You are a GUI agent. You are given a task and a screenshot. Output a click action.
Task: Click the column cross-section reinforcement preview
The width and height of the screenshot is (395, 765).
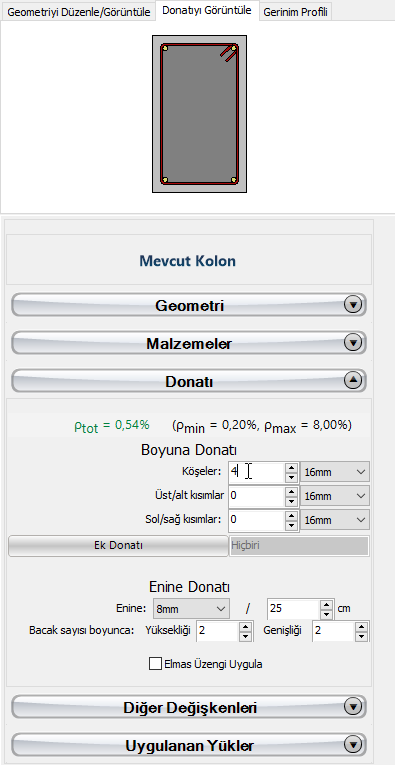tap(199, 114)
